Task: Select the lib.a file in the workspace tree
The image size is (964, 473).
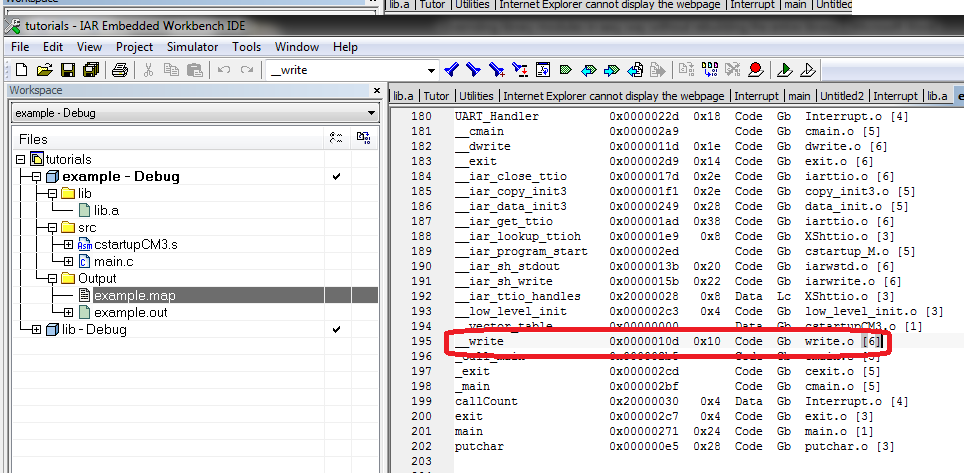Action: tap(107, 211)
